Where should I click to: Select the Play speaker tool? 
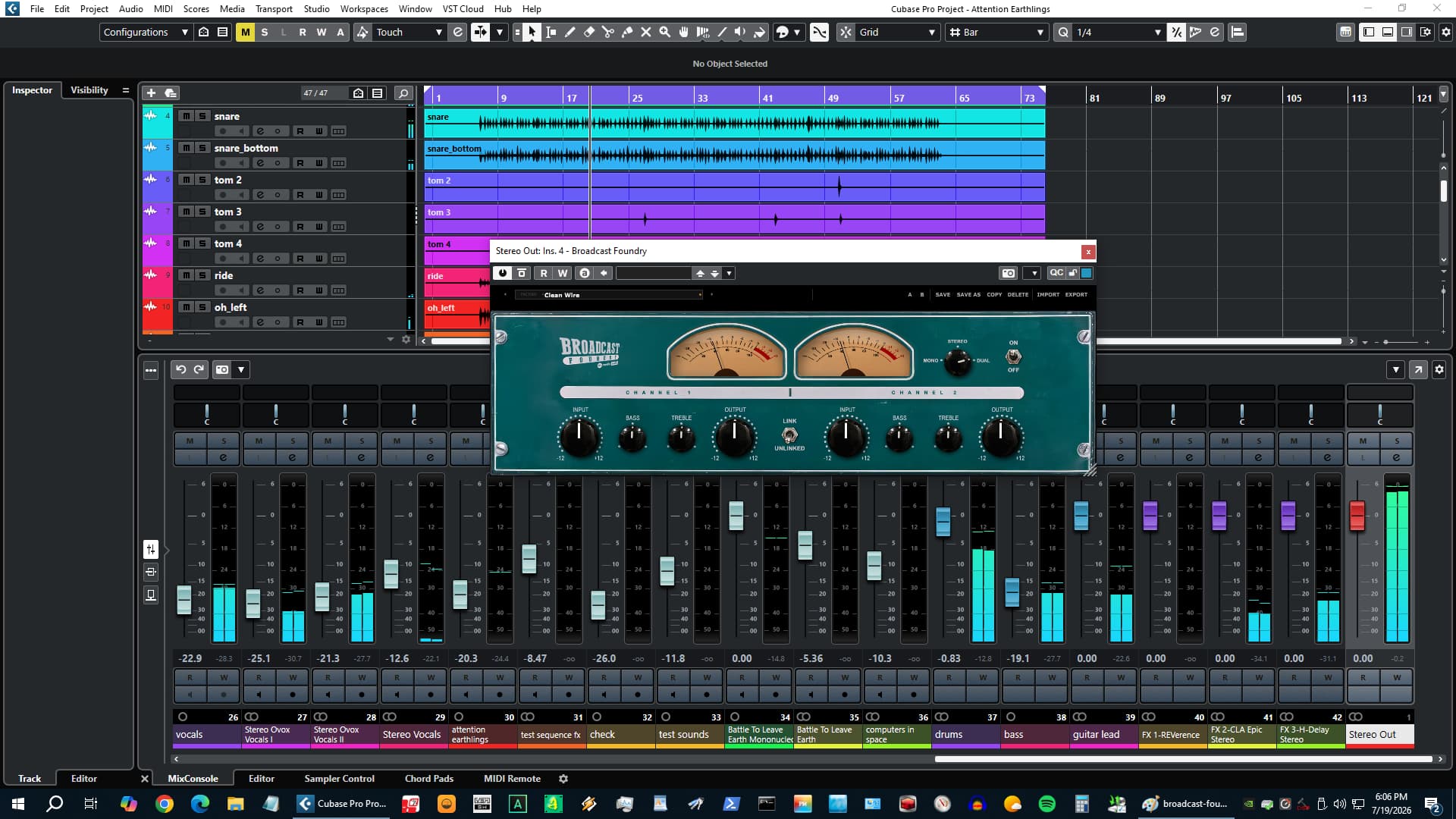pyautogui.click(x=740, y=32)
